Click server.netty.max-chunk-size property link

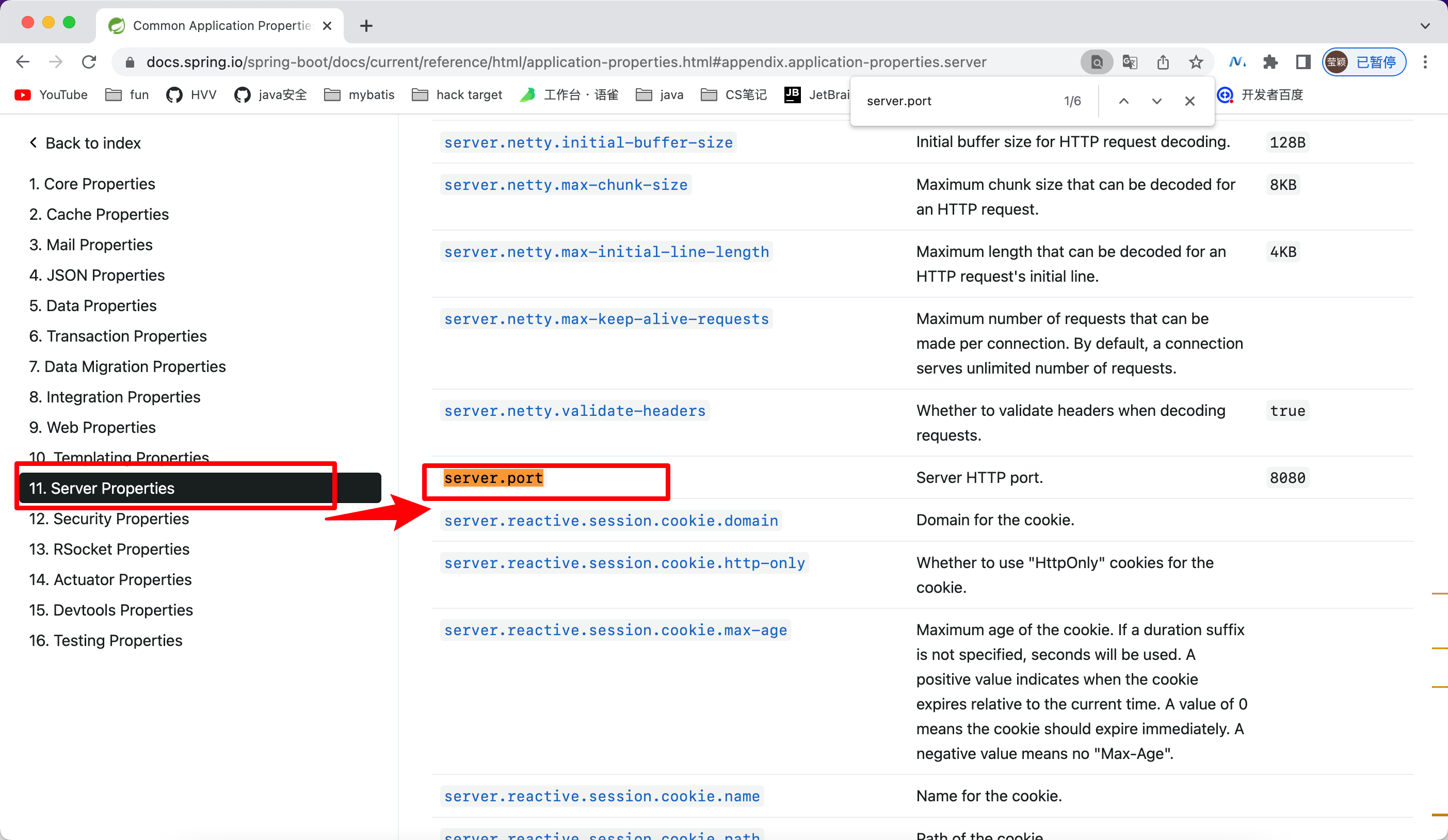point(566,184)
